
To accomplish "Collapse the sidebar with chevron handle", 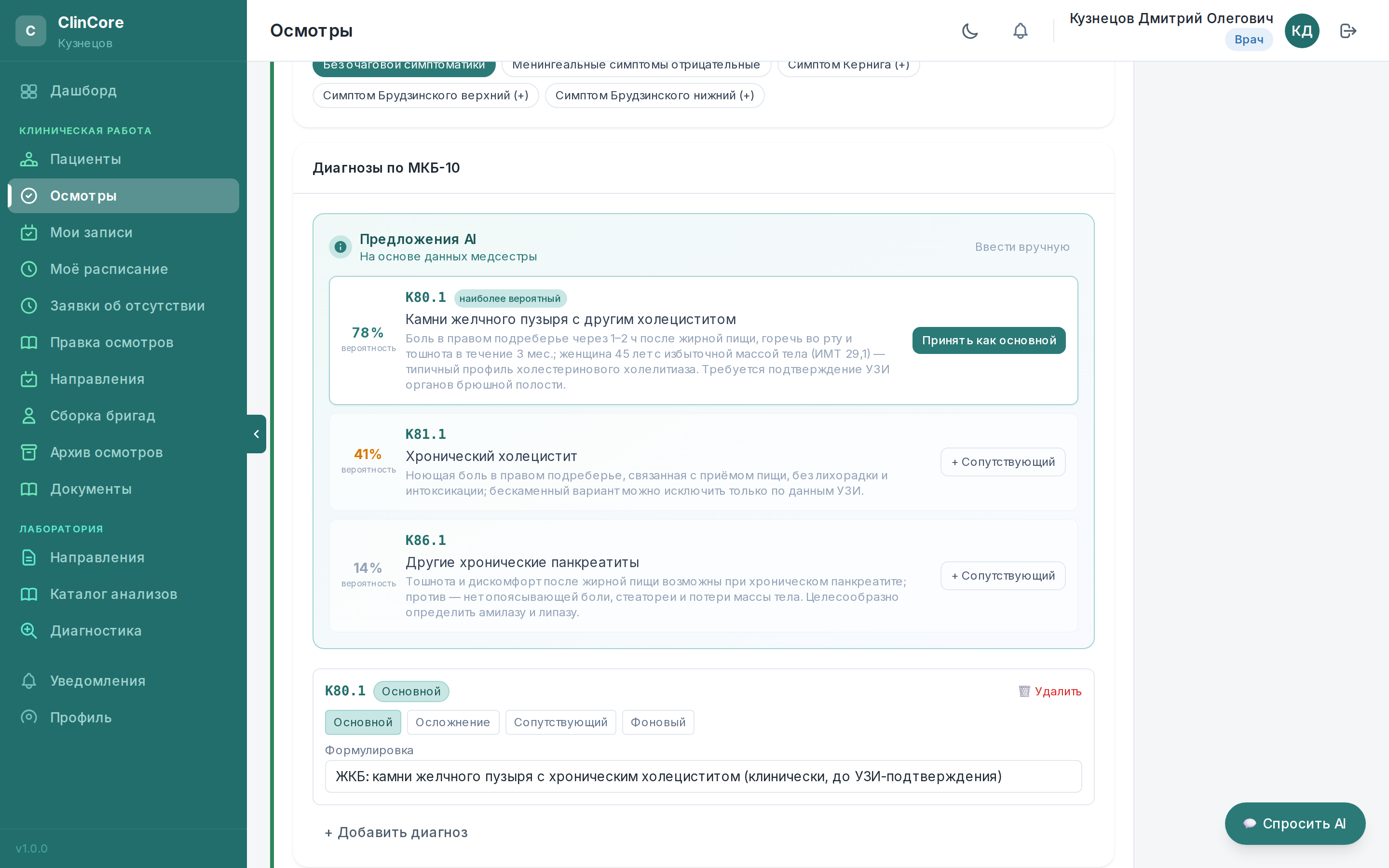I will pos(257,434).
